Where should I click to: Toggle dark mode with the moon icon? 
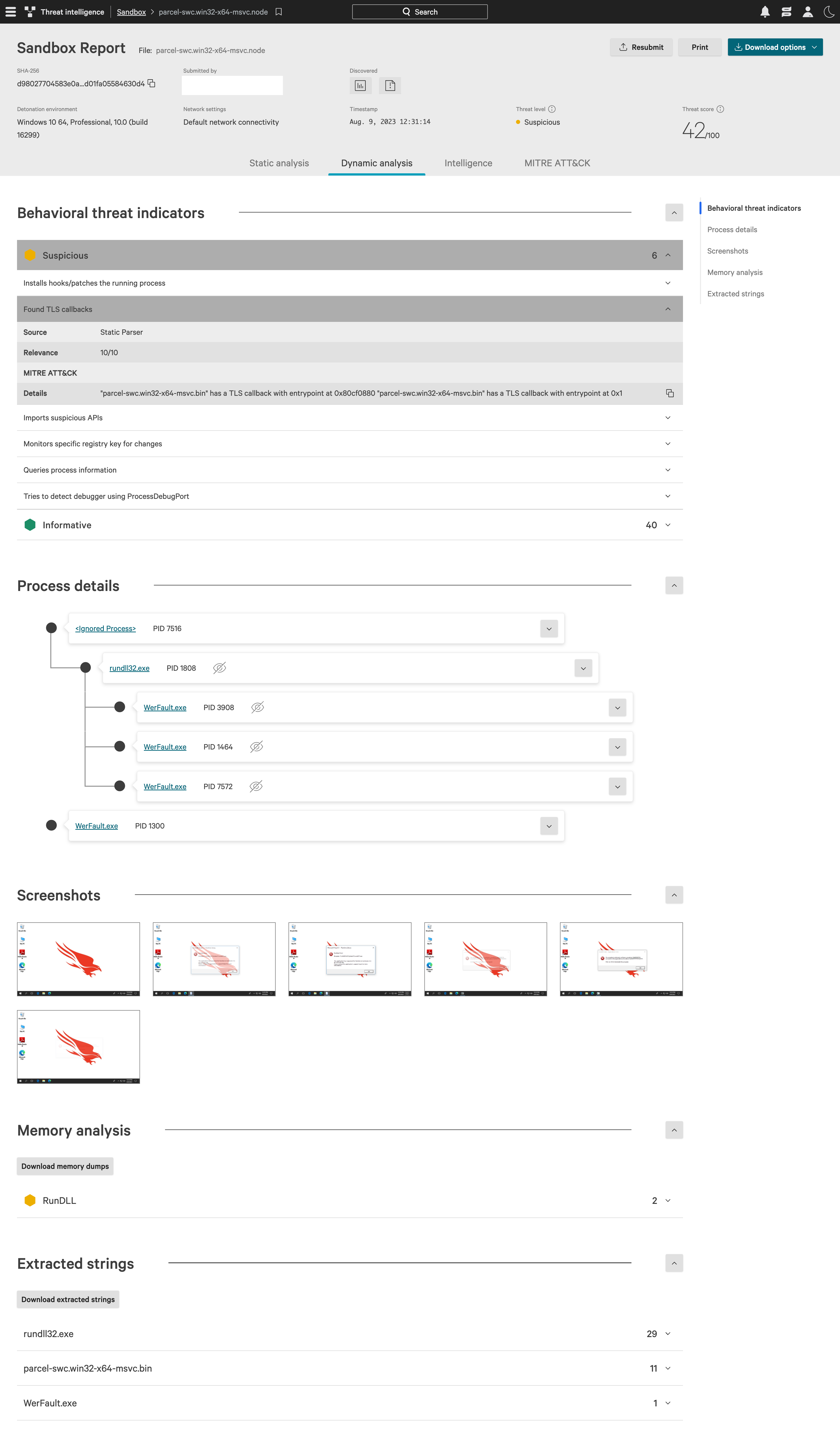(x=829, y=11)
